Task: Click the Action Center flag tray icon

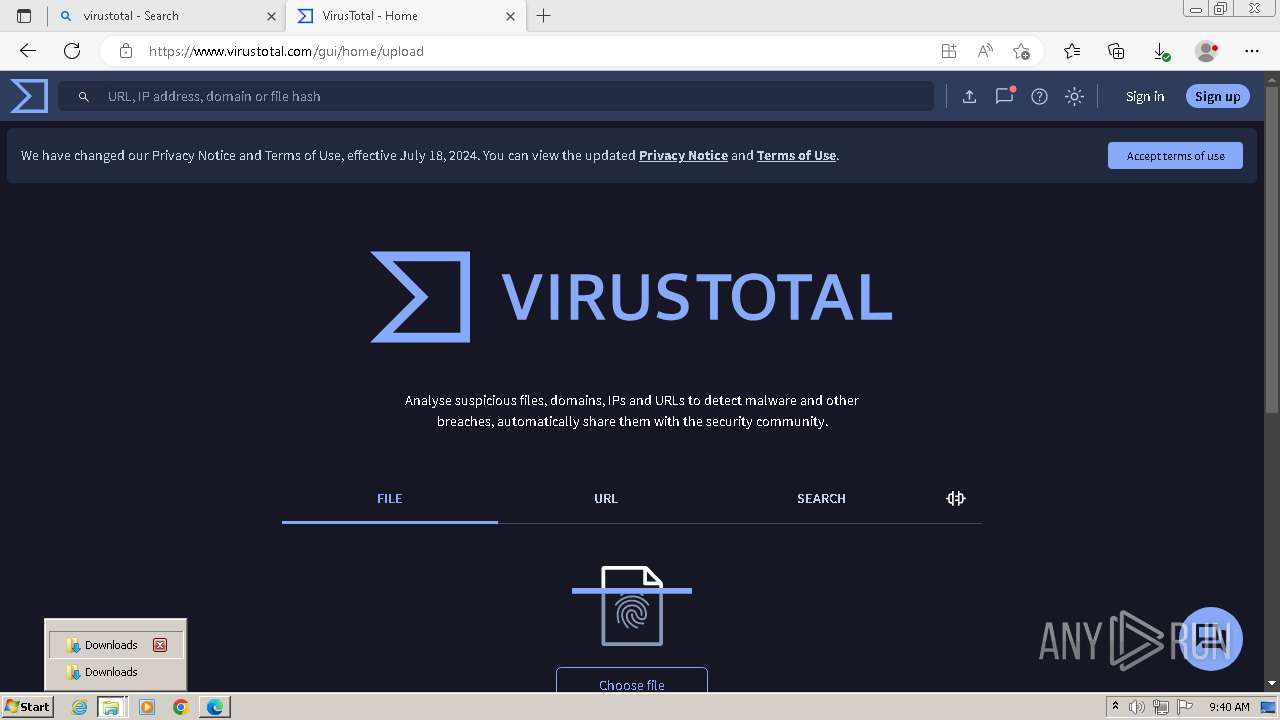Action: point(1183,707)
